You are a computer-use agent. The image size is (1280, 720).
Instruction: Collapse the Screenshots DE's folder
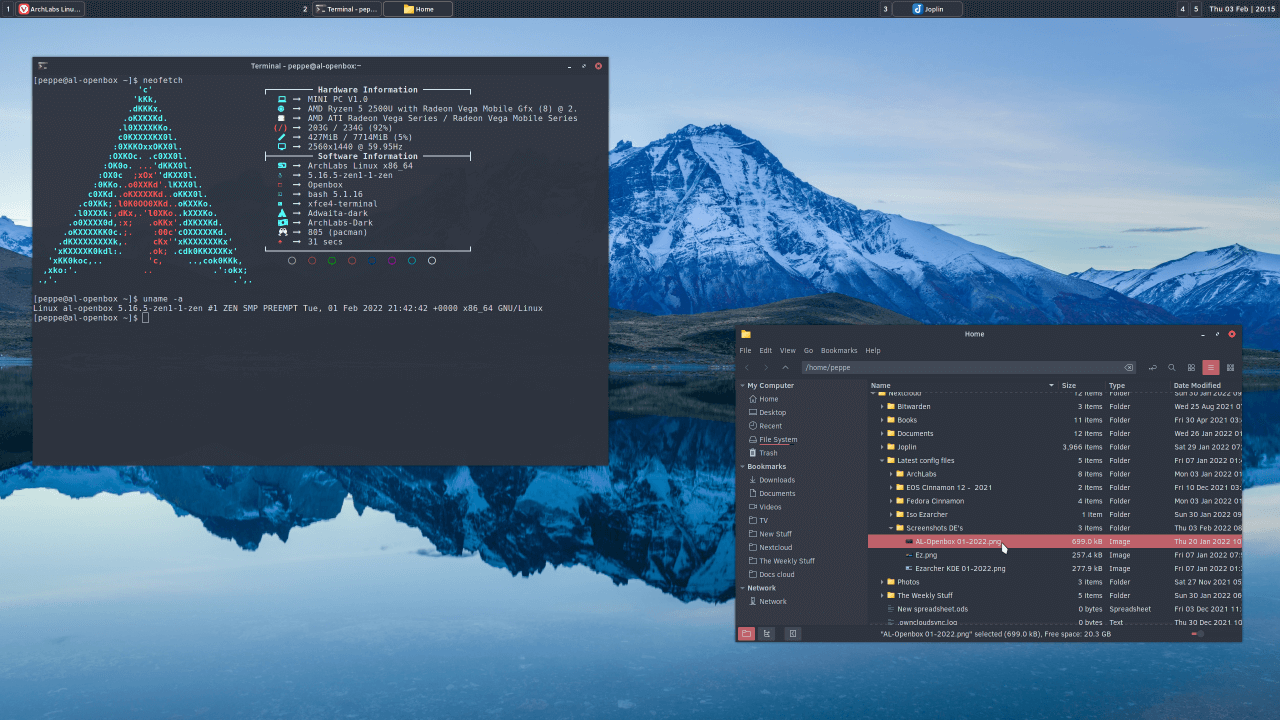click(x=891, y=528)
